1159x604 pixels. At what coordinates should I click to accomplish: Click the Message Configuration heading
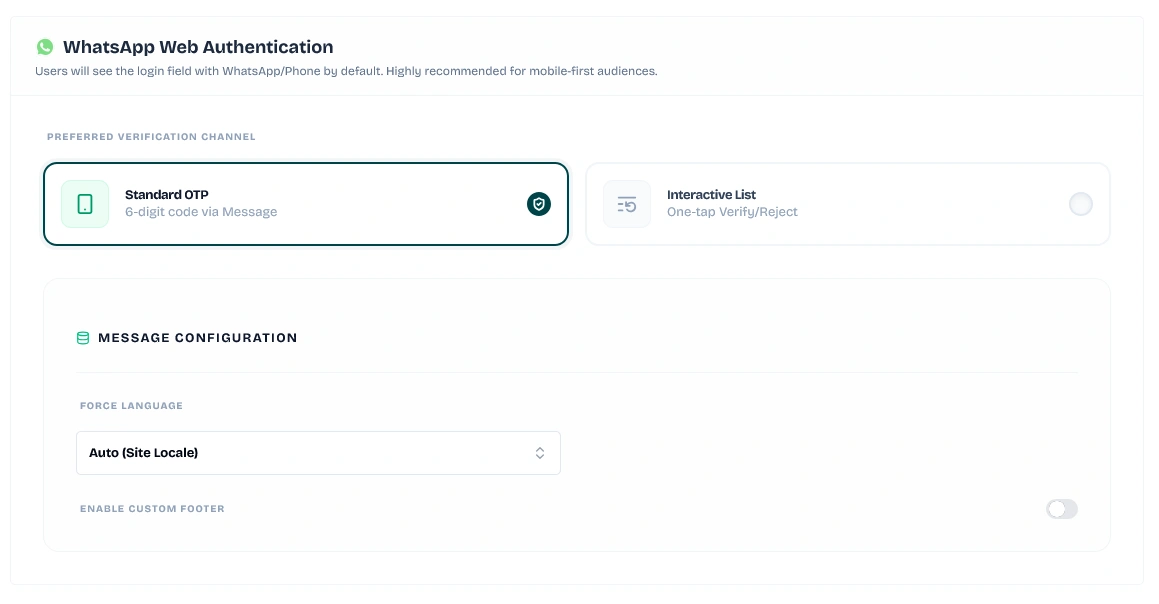197,338
